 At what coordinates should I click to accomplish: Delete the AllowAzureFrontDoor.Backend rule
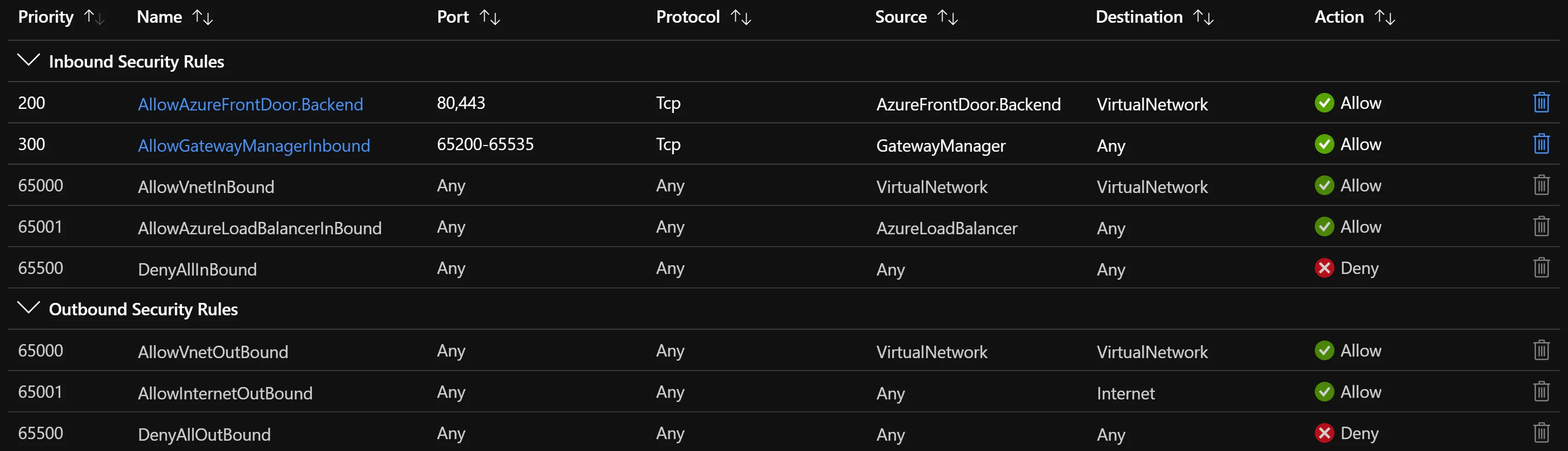(1541, 102)
